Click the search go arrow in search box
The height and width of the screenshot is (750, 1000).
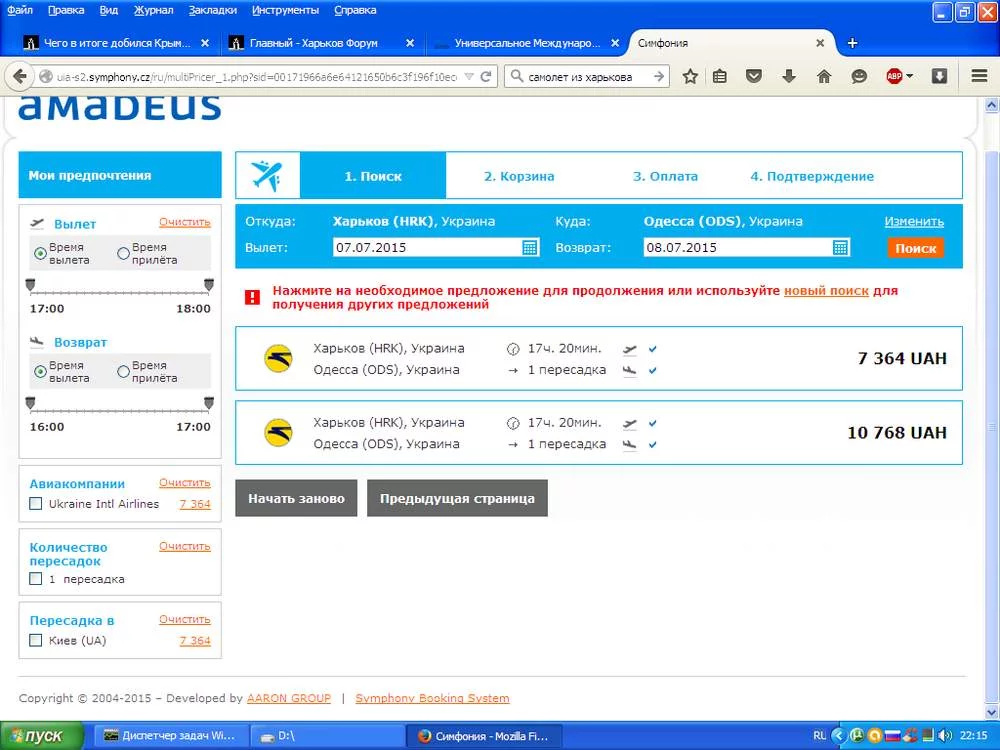point(659,77)
